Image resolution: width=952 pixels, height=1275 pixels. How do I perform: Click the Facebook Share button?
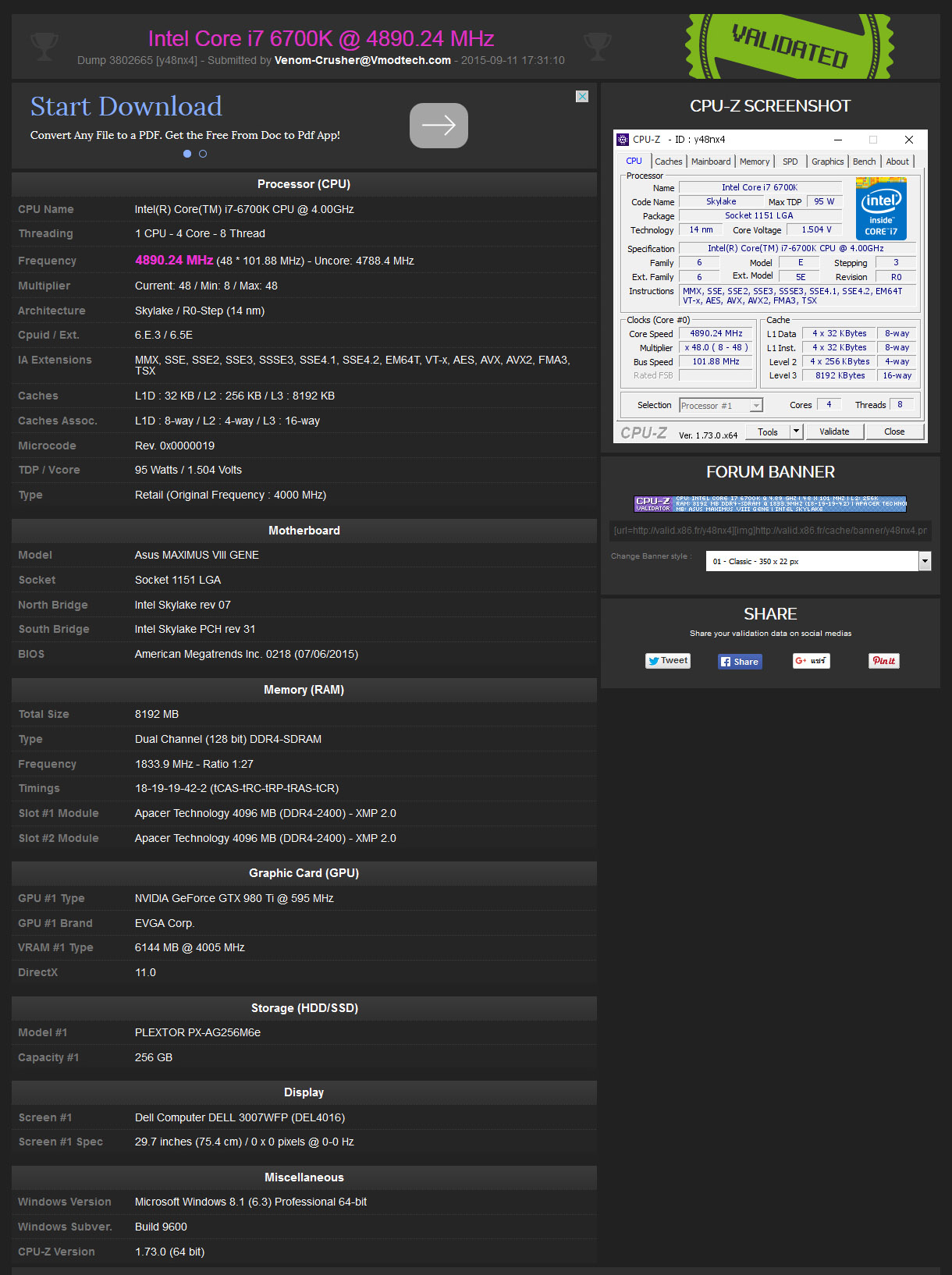(740, 662)
